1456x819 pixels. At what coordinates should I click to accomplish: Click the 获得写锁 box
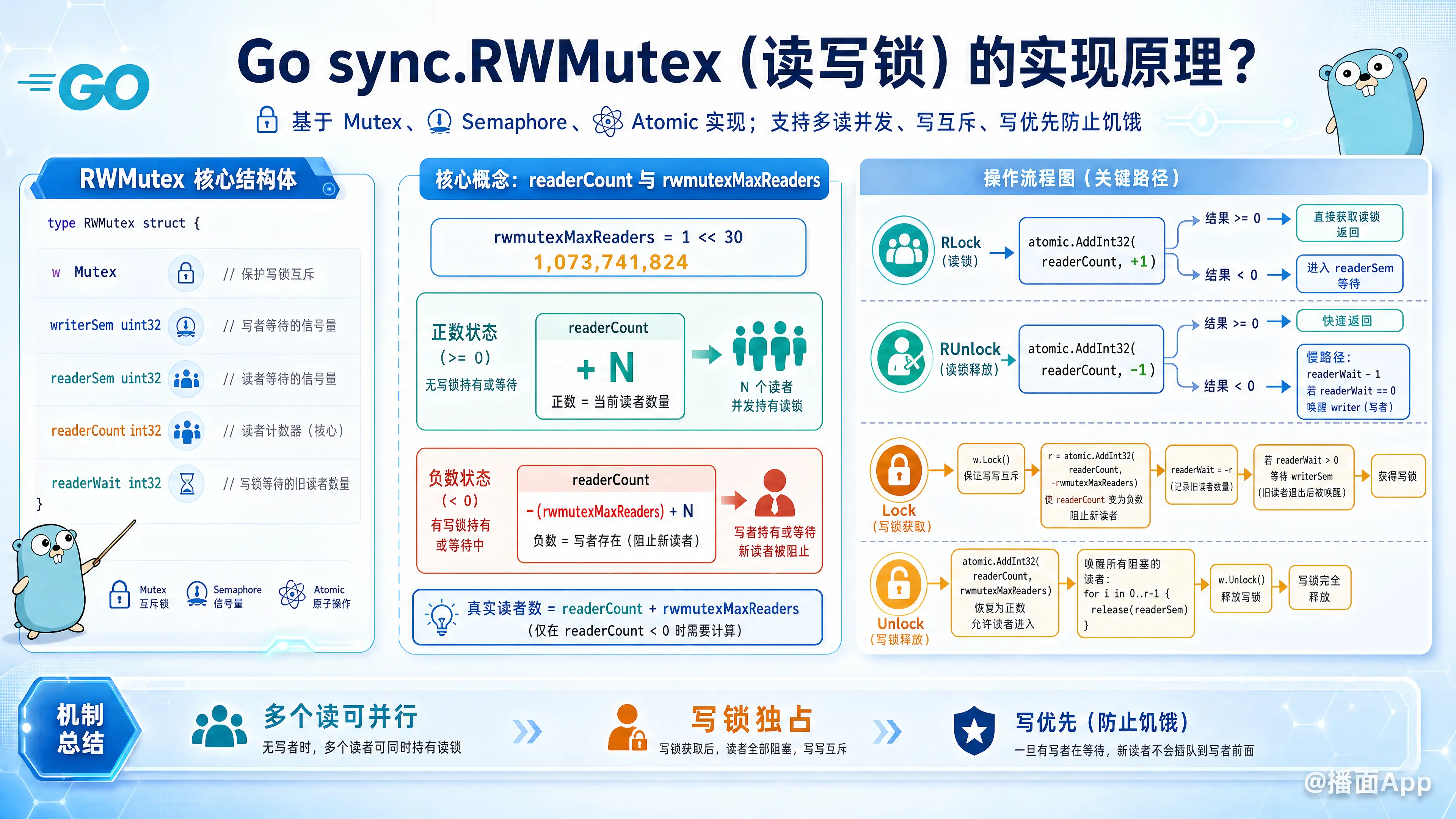click(x=1398, y=476)
